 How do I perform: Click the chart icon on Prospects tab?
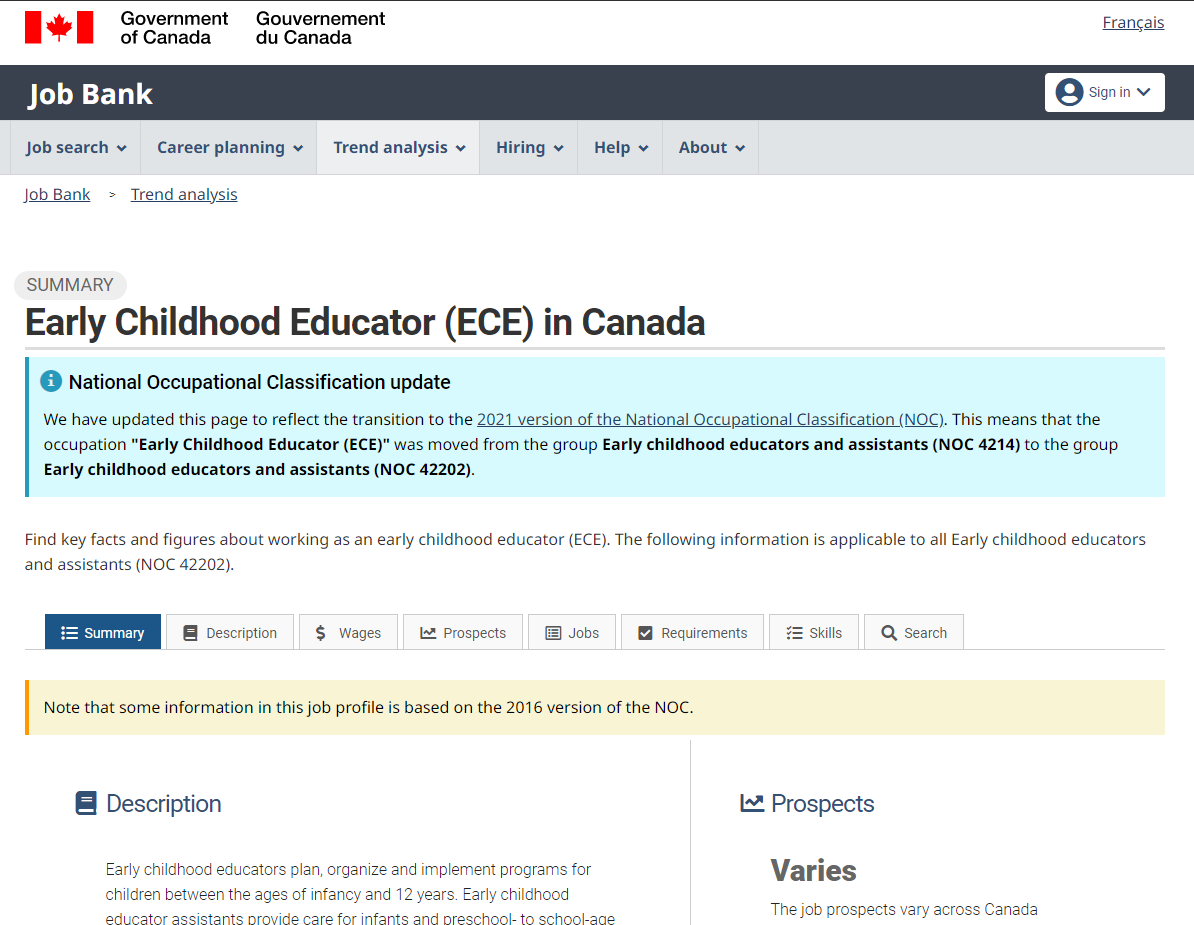[428, 633]
